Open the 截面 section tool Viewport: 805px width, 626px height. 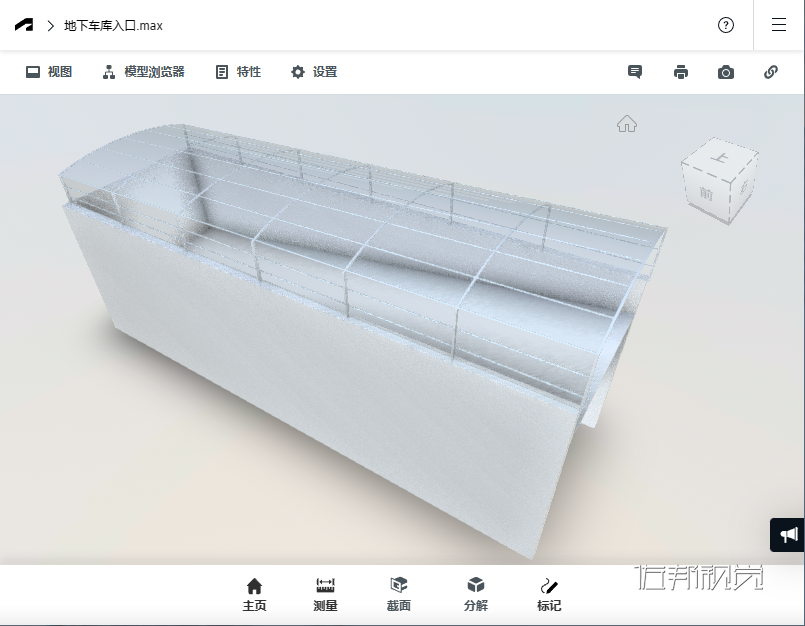pyautogui.click(x=399, y=594)
